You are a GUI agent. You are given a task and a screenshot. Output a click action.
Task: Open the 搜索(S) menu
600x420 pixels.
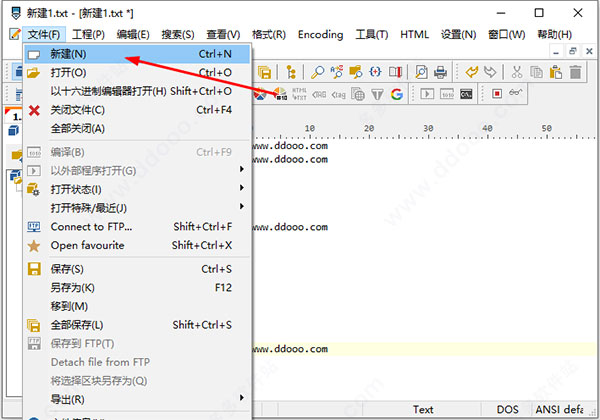[x=178, y=34]
